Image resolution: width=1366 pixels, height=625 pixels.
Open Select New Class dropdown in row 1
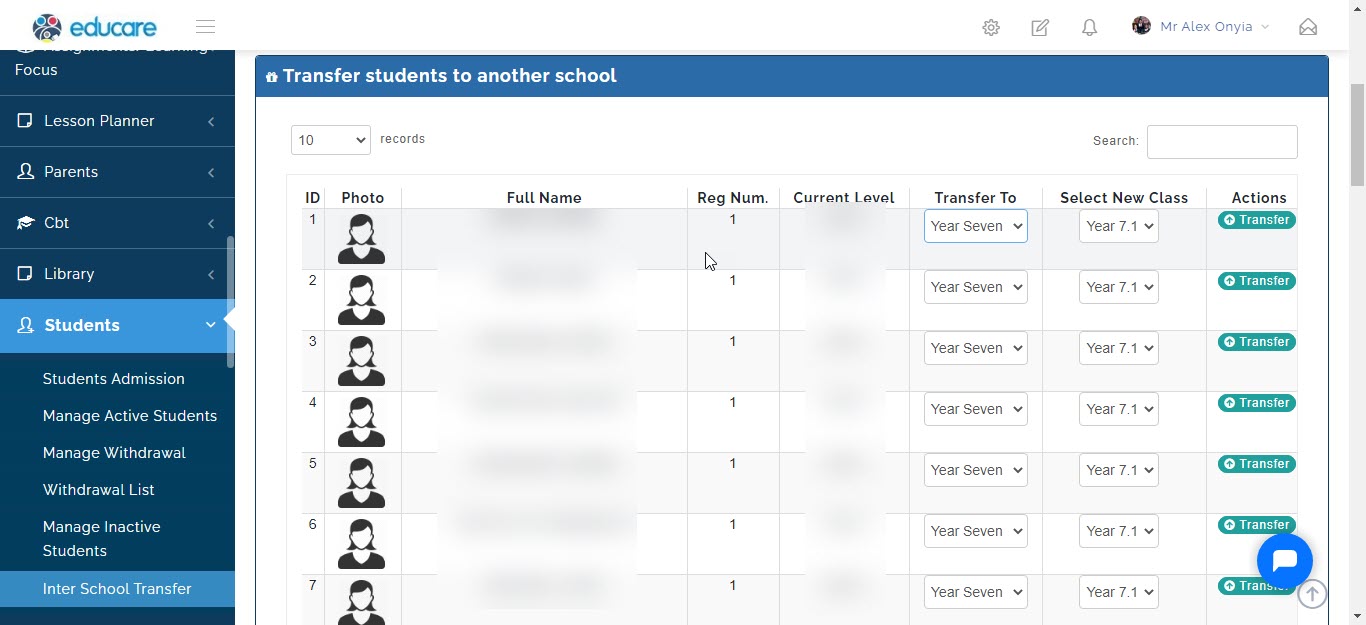1118,226
